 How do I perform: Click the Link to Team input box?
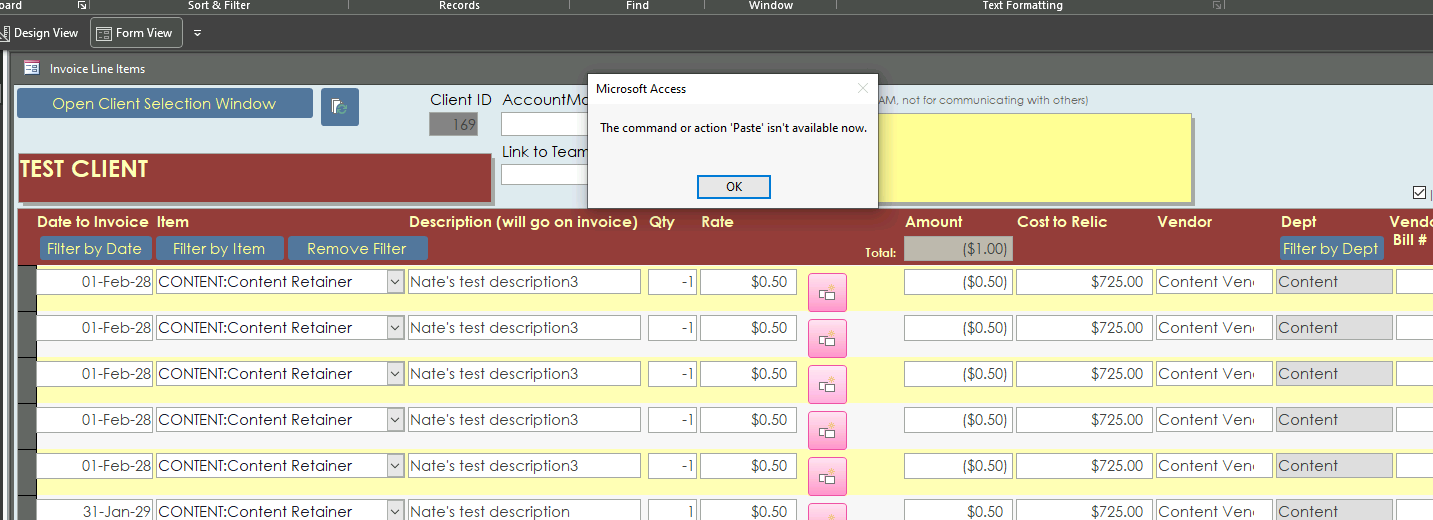pos(544,175)
